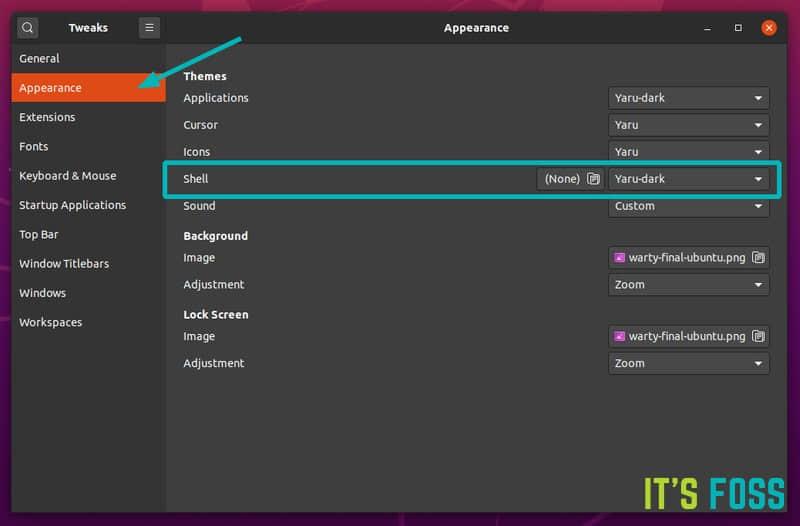Viewport: 800px width, 526px height.
Task: Expand the Cursor theme dropdown
Action: point(688,125)
